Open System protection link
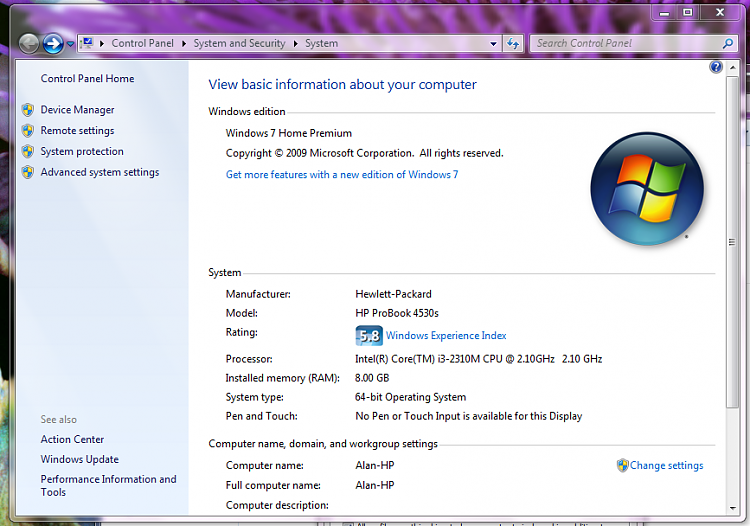Screen dimensions: 750x526 coord(82,151)
